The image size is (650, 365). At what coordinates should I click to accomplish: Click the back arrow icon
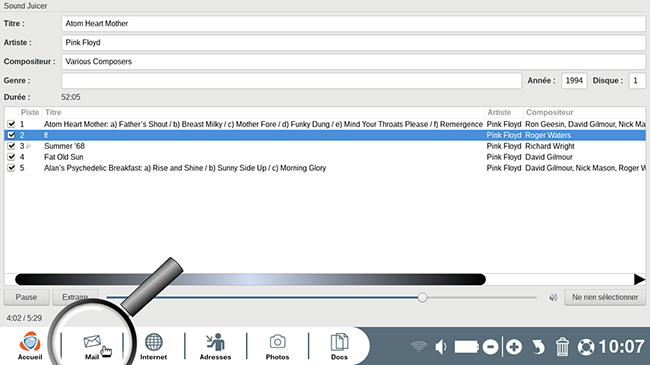[538, 347]
